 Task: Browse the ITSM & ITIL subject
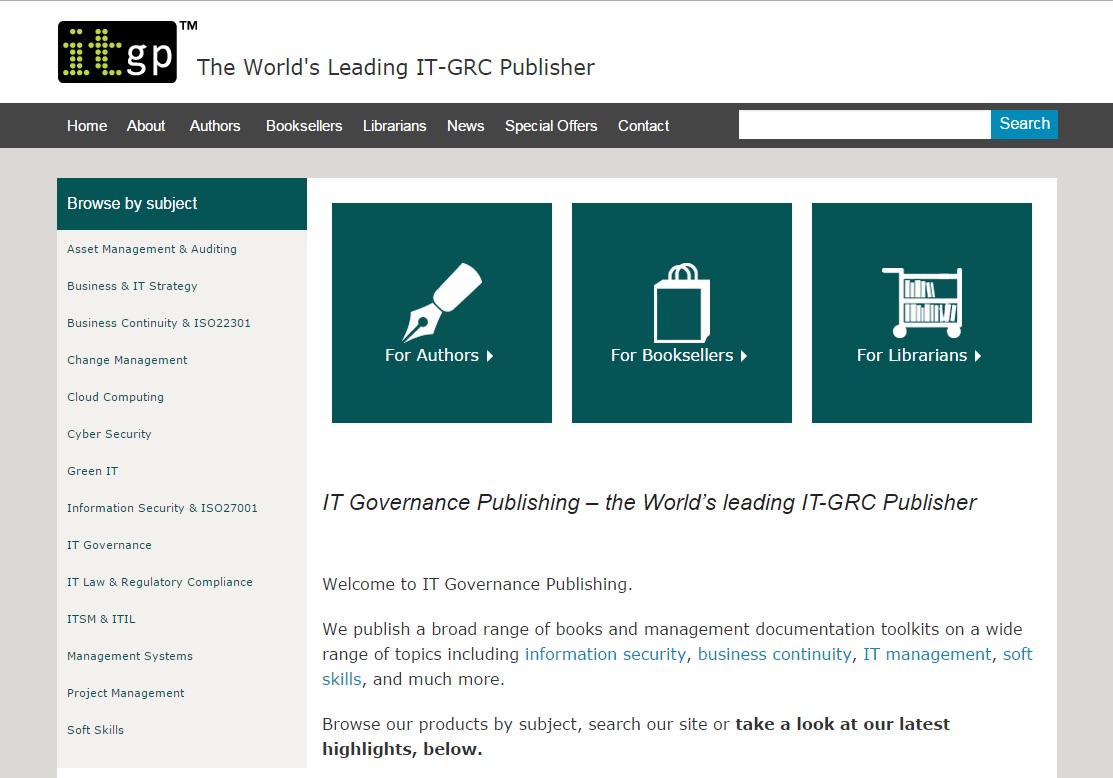pos(101,619)
